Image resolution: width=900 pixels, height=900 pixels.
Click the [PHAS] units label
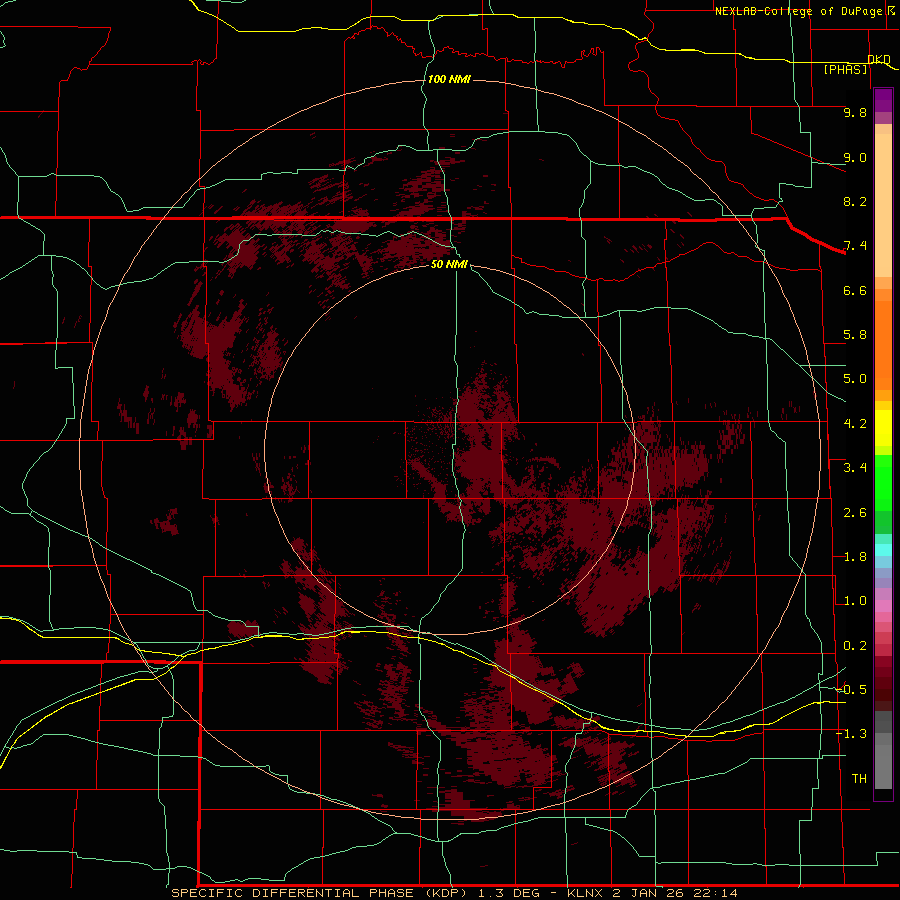coord(845,69)
